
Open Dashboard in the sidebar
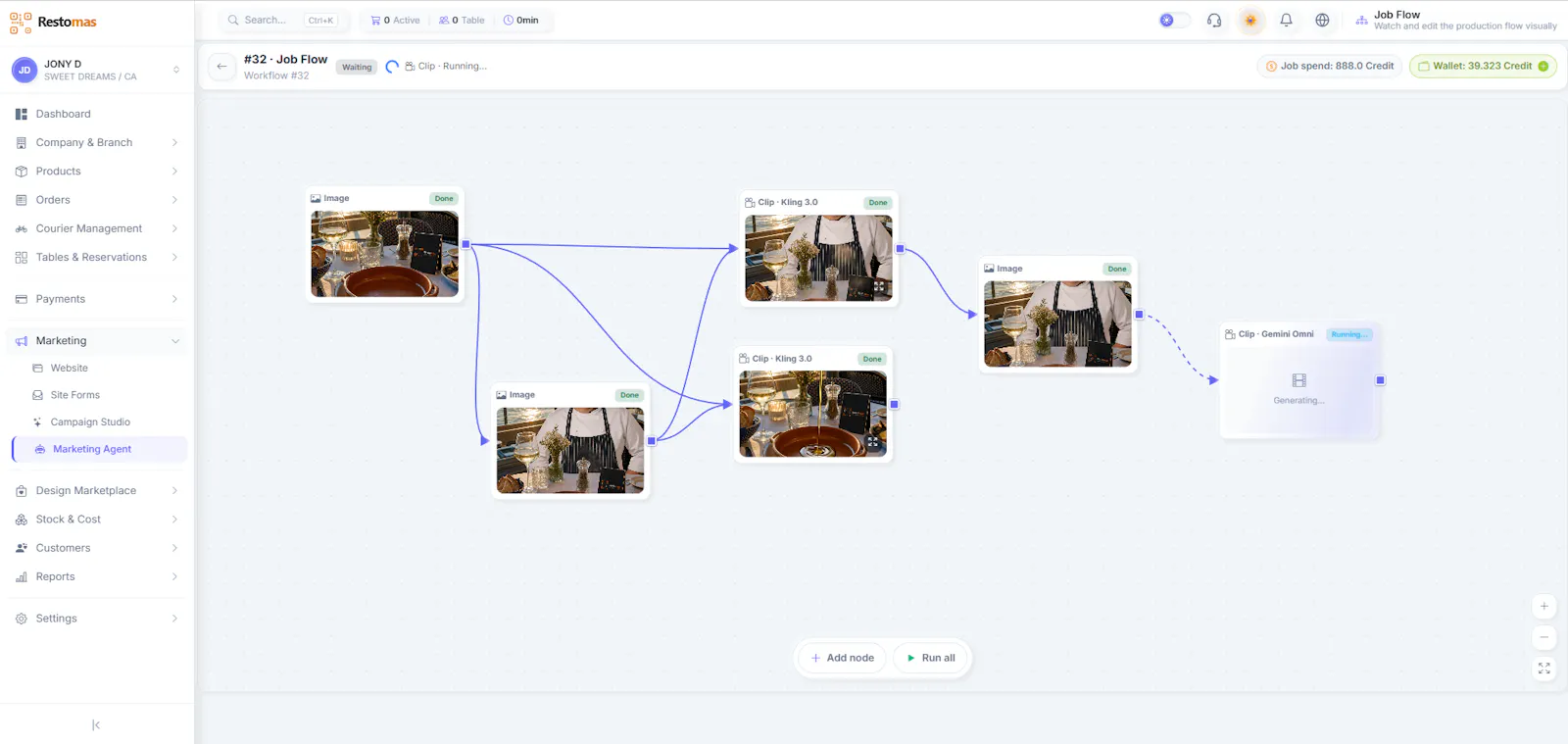96,114
